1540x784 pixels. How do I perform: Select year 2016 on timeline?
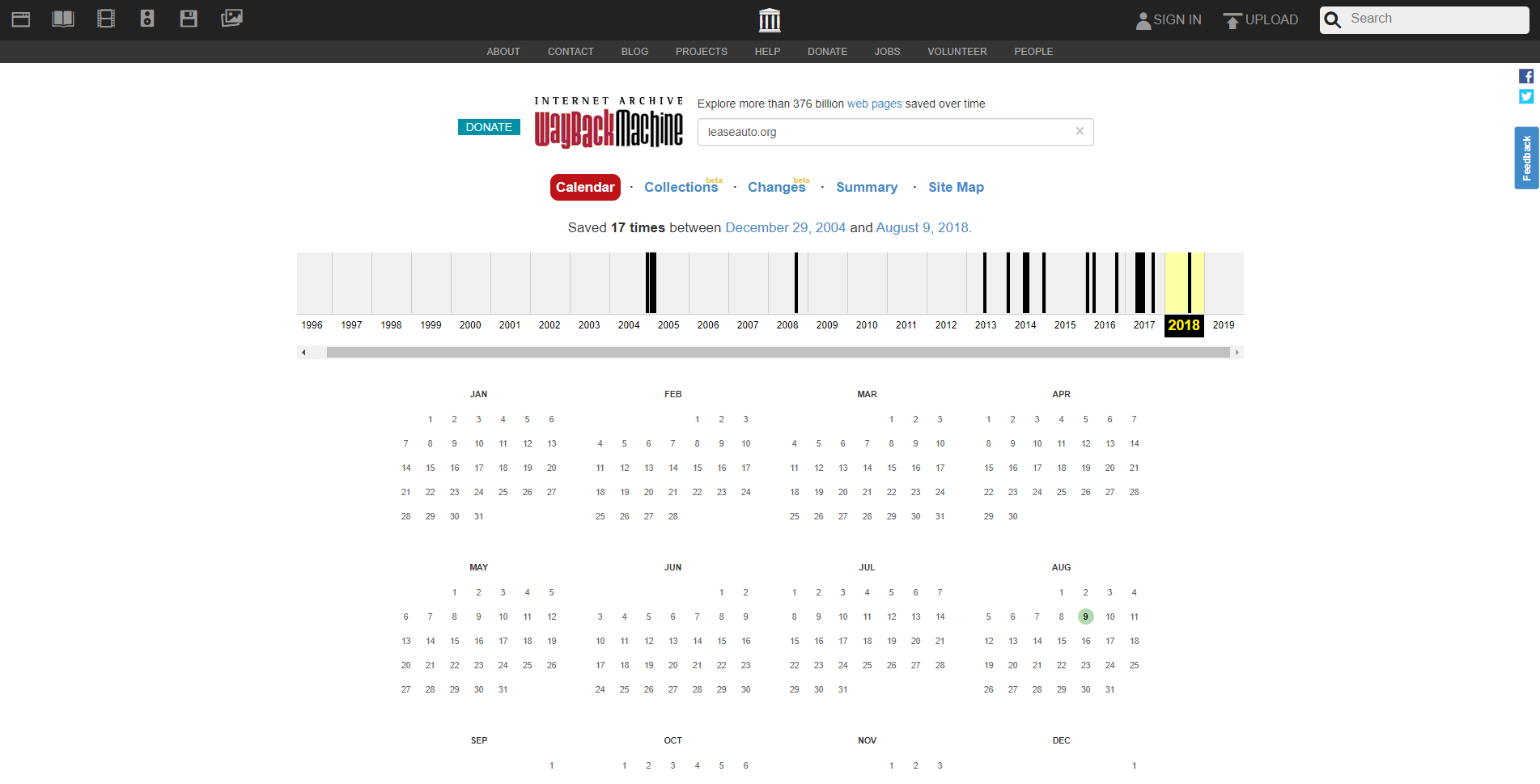1105,325
